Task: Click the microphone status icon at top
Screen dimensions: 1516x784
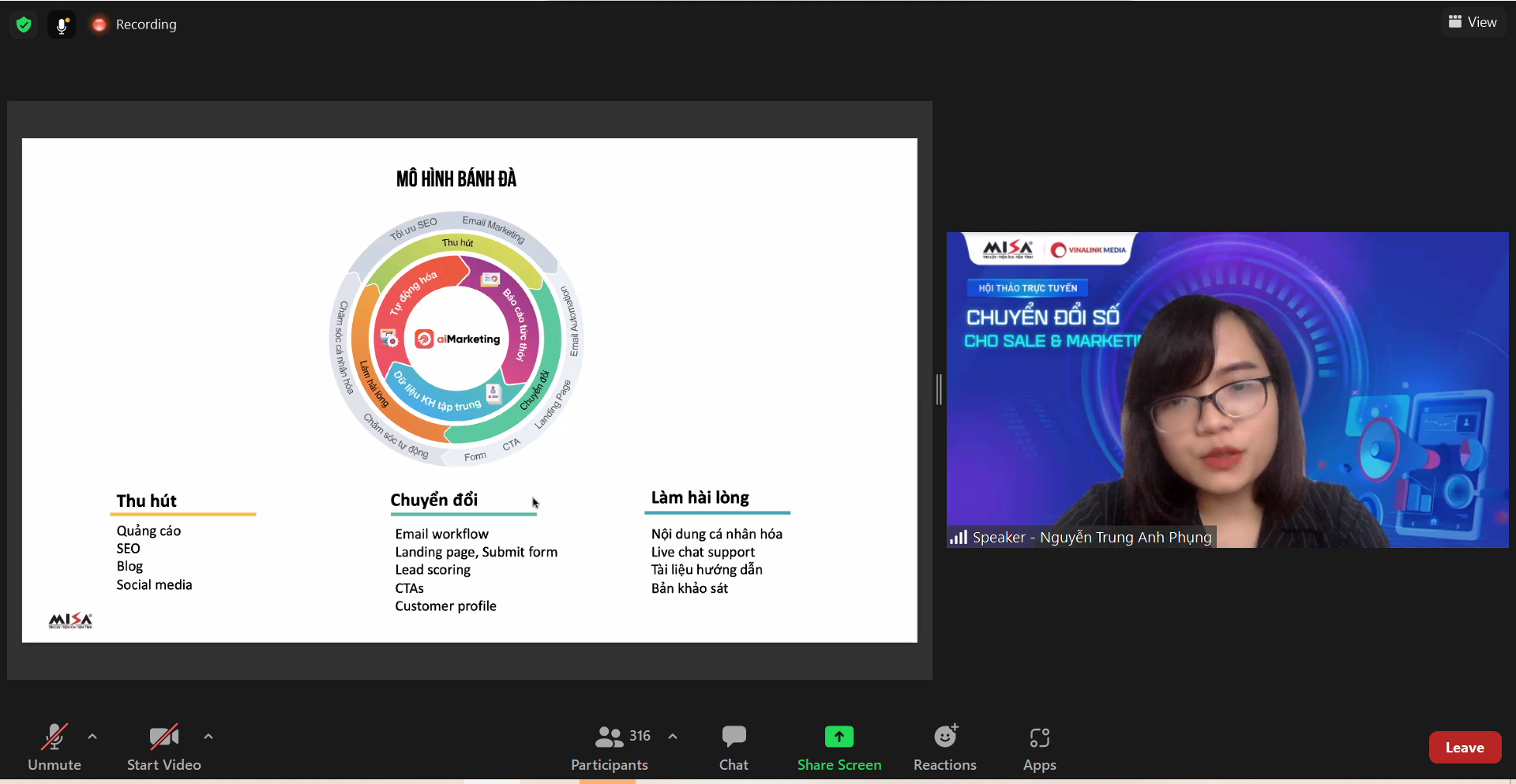Action: [x=62, y=24]
